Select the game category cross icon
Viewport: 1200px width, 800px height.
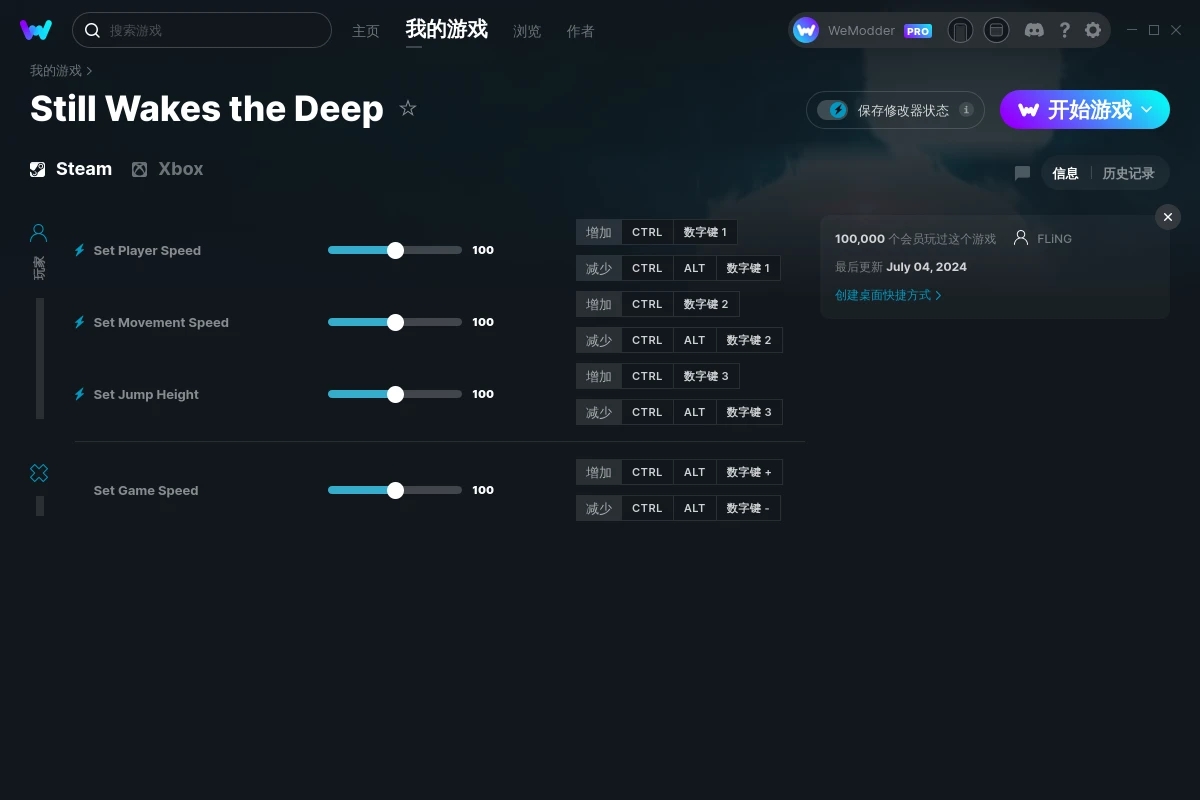pos(39,473)
